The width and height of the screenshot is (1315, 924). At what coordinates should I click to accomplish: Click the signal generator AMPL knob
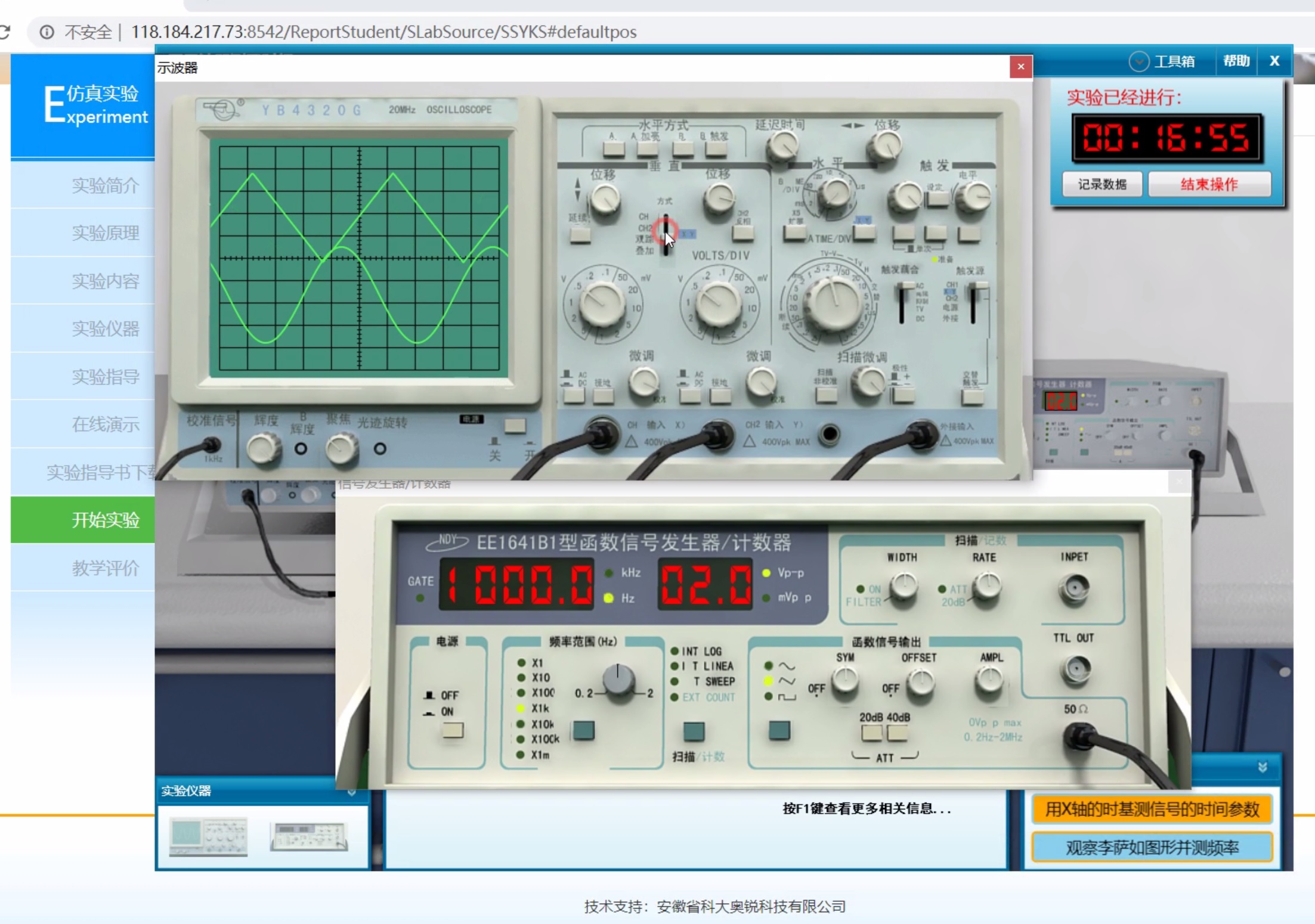pos(989,681)
